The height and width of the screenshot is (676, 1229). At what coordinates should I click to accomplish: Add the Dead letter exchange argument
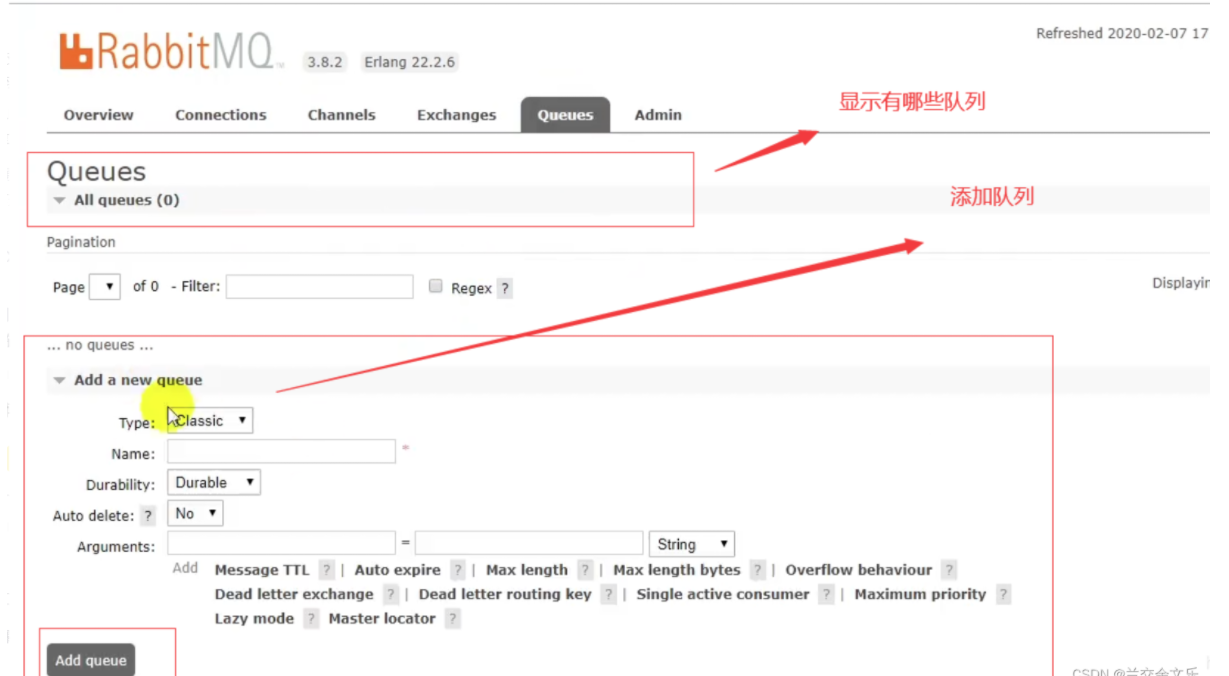(294, 594)
